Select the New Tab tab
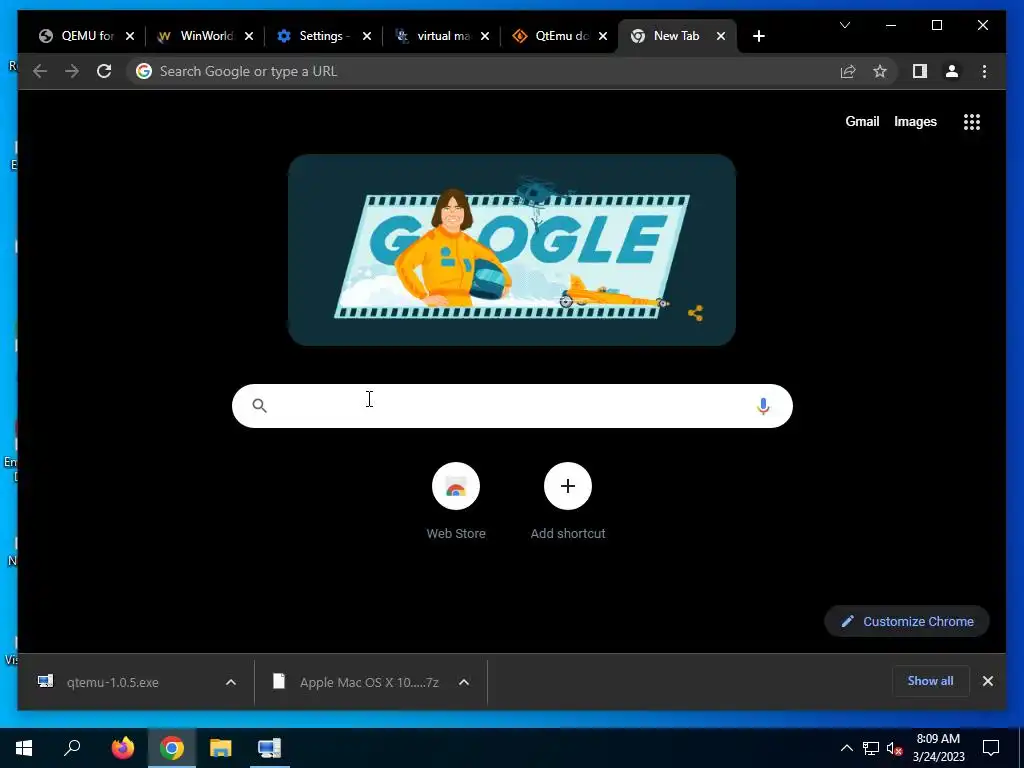1024x768 pixels. 666,36
